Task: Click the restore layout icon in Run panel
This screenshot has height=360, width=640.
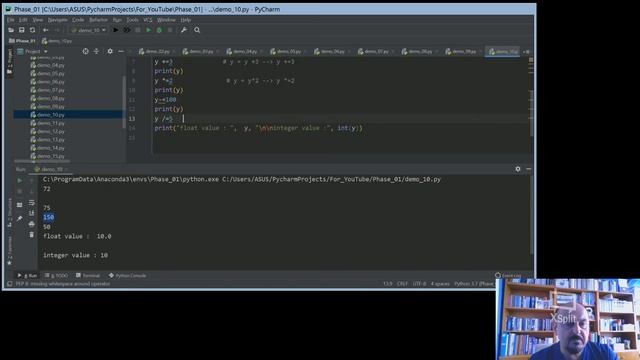Action: coord(20,205)
